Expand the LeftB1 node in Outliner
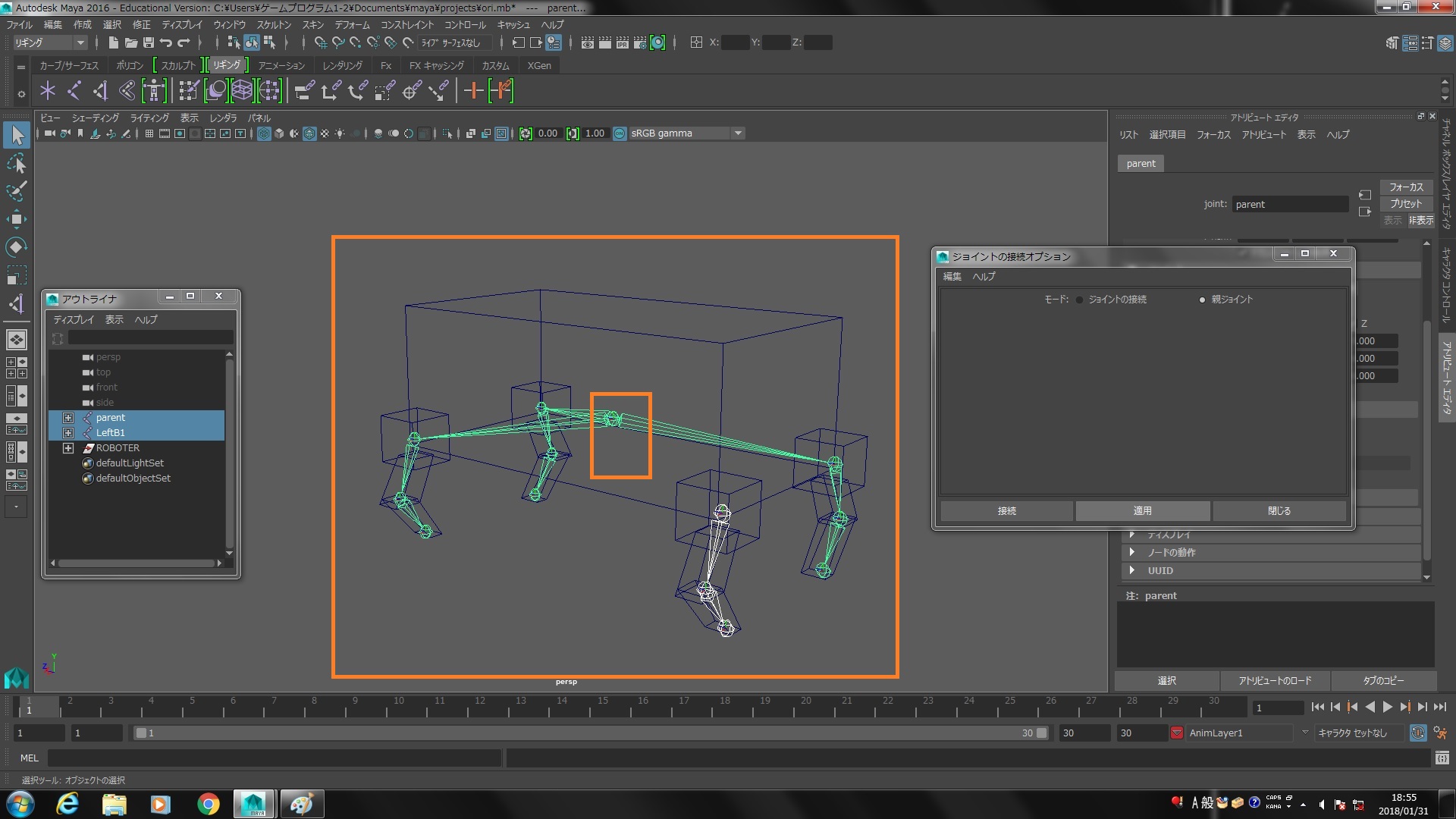The height and width of the screenshot is (819, 1456). [x=68, y=433]
